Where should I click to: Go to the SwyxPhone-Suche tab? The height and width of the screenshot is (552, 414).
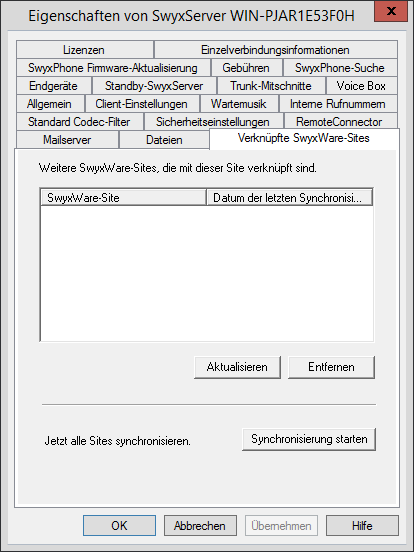coord(340,68)
